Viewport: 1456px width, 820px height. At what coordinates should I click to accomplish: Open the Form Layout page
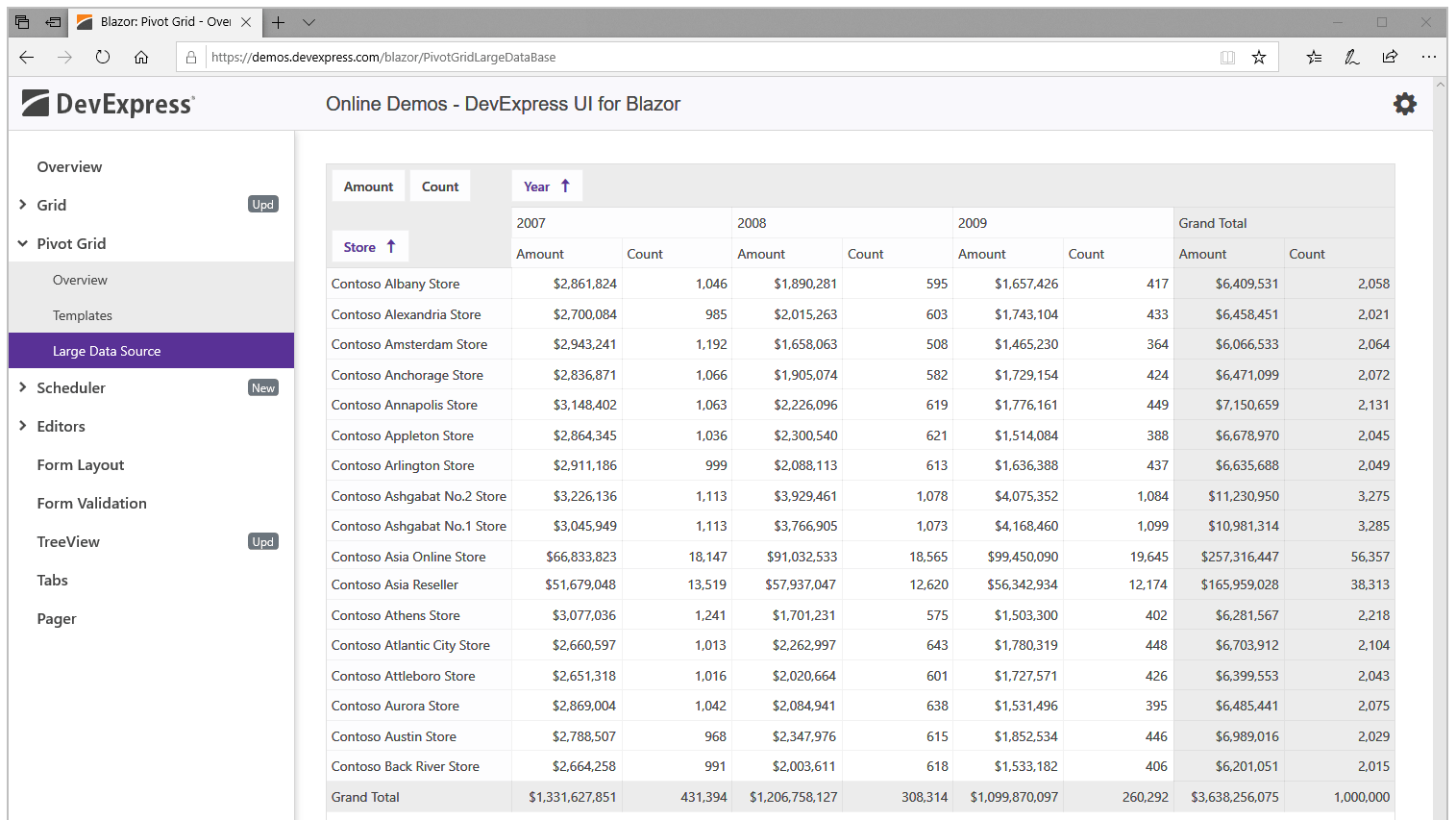click(81, 464)
